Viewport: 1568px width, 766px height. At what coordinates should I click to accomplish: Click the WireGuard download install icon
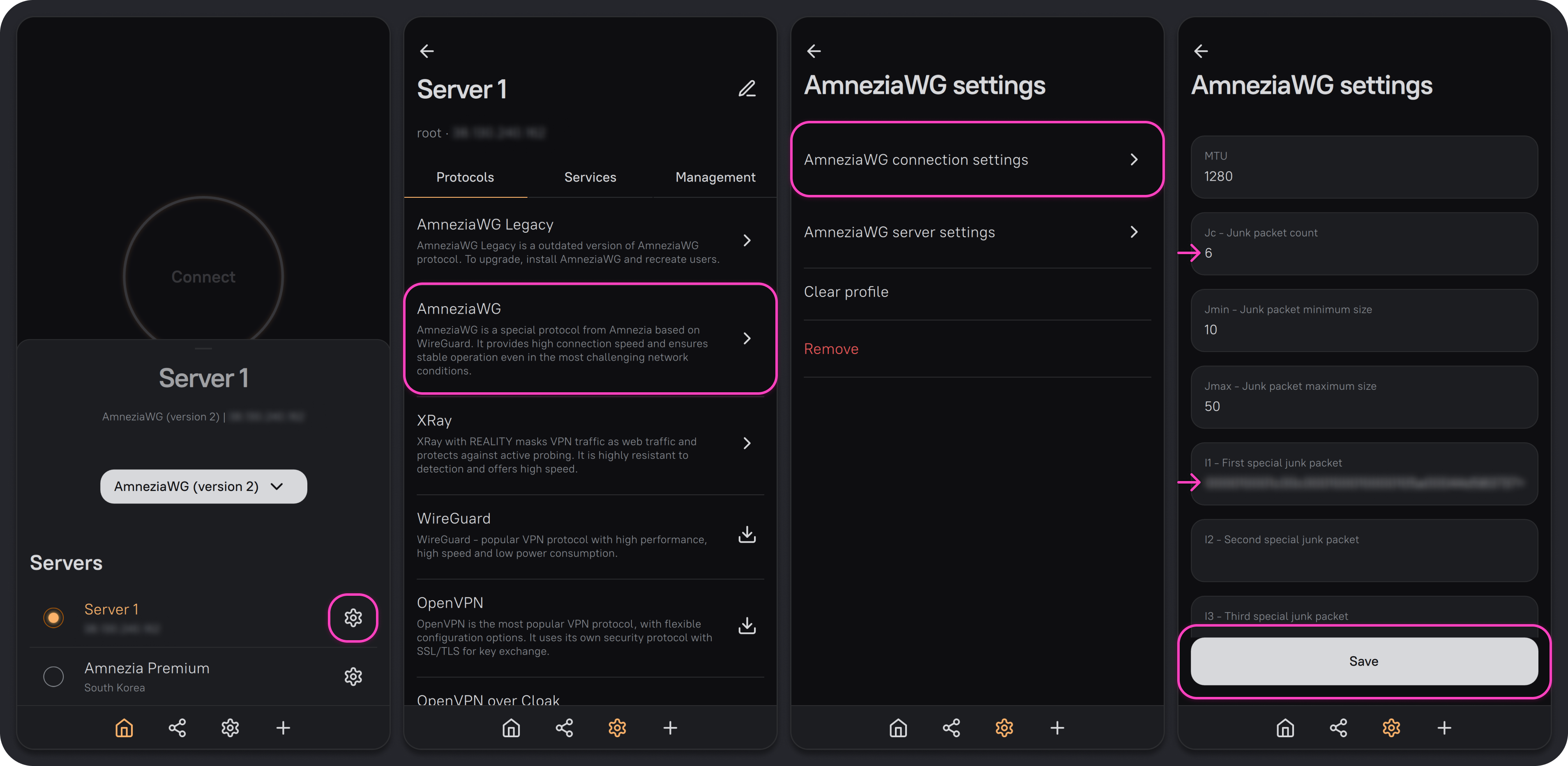(x=747, y=535)
